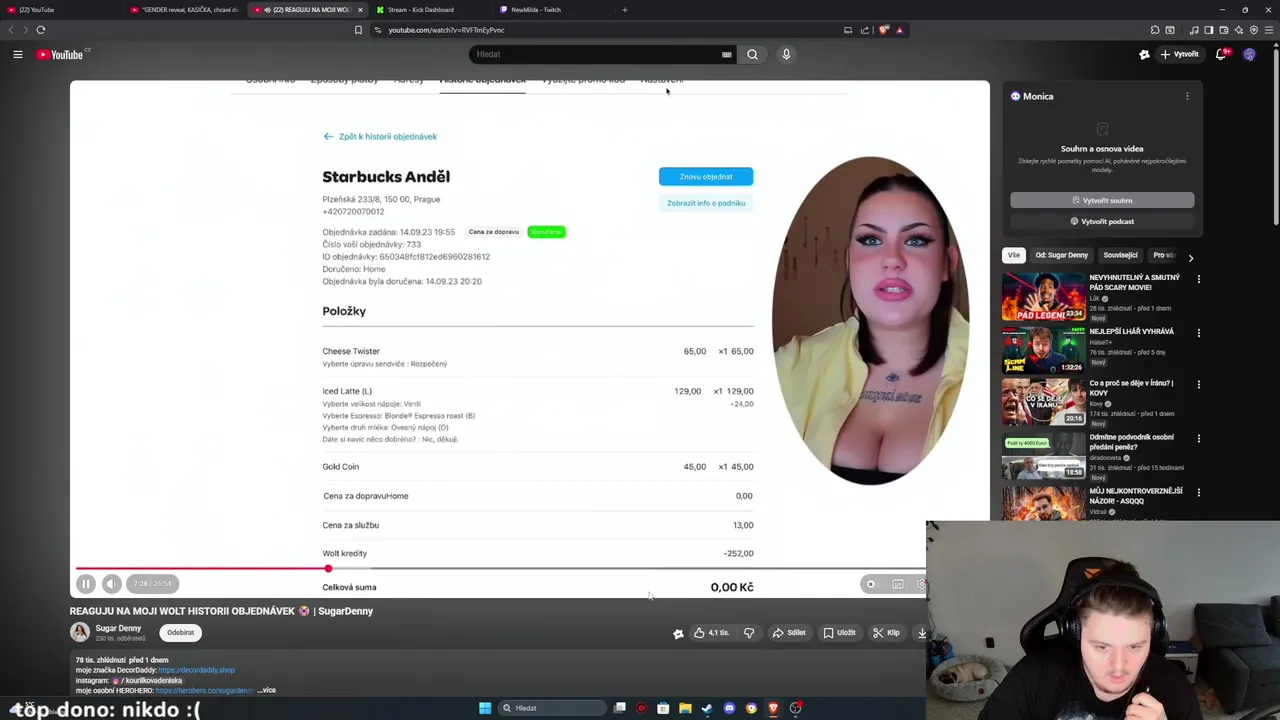Close the active REAGUJU NA MOJI tab

(360, 10)
